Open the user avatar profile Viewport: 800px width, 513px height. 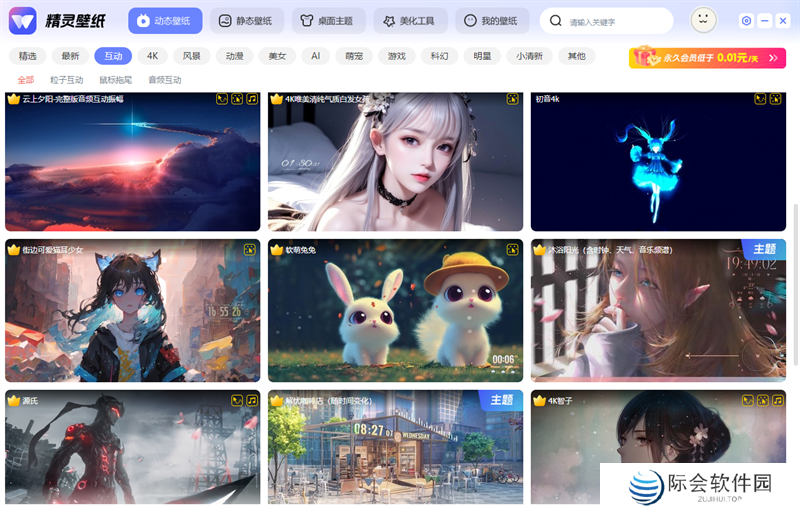click(704, 20)
